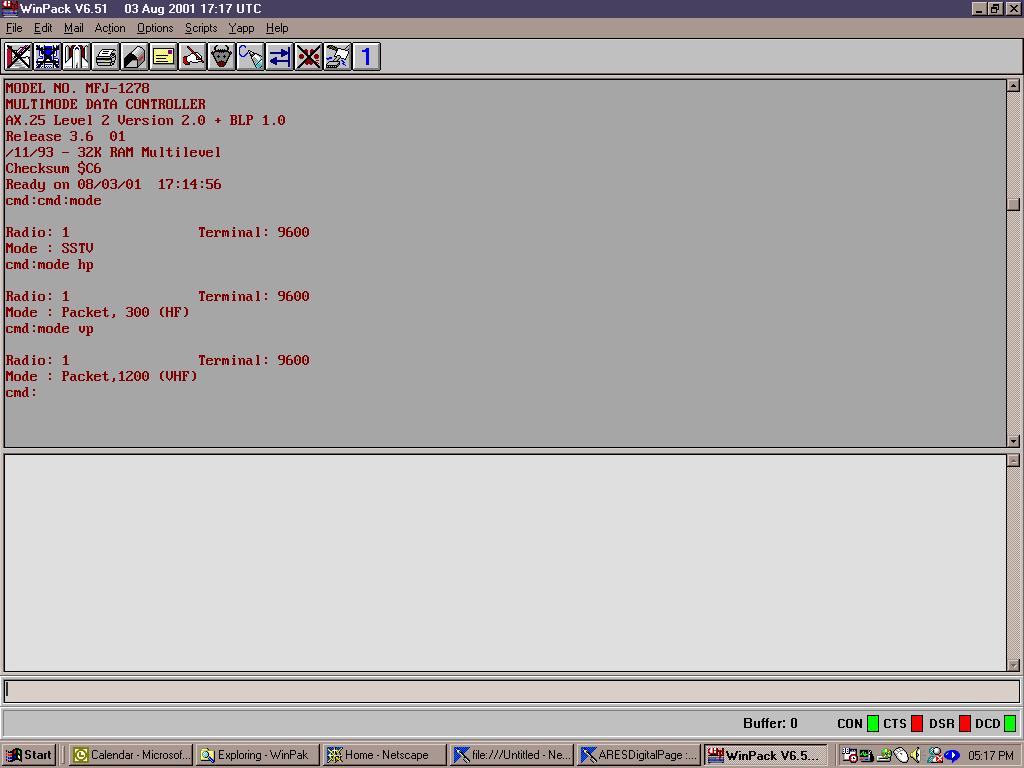1024x768 pixels.
Task: Click the WinPack title bar icon
Action: pyautogui.click(x=10, y=8)
